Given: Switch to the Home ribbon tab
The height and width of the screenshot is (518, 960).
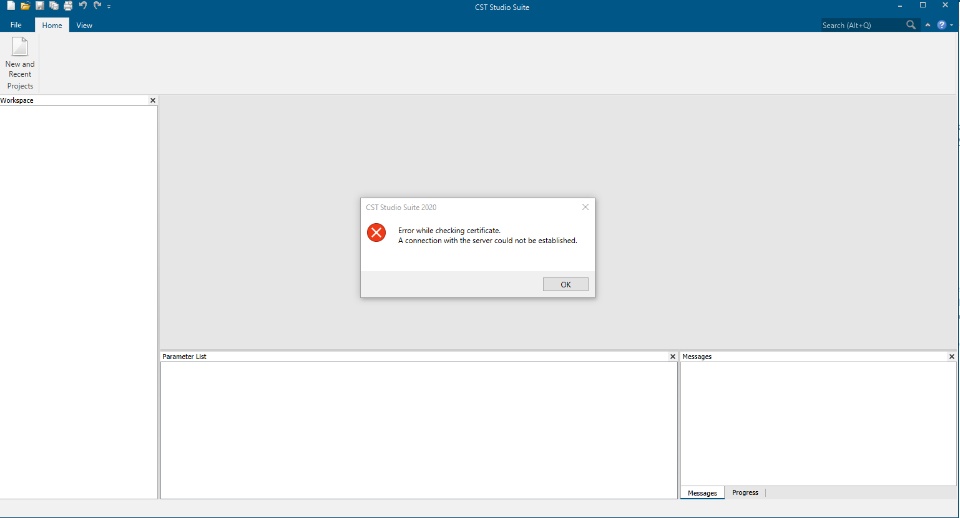Looking at the screenshot, I should pyautogui.click(x=52, y=25).
